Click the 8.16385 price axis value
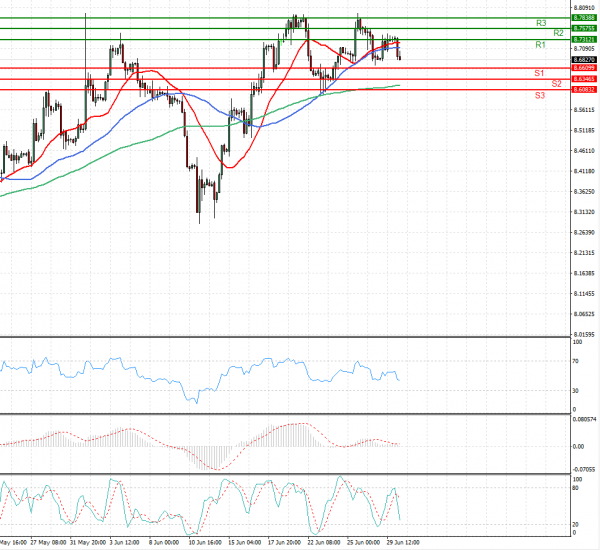The width and height of the screenshot is (600, 550). 584,273
